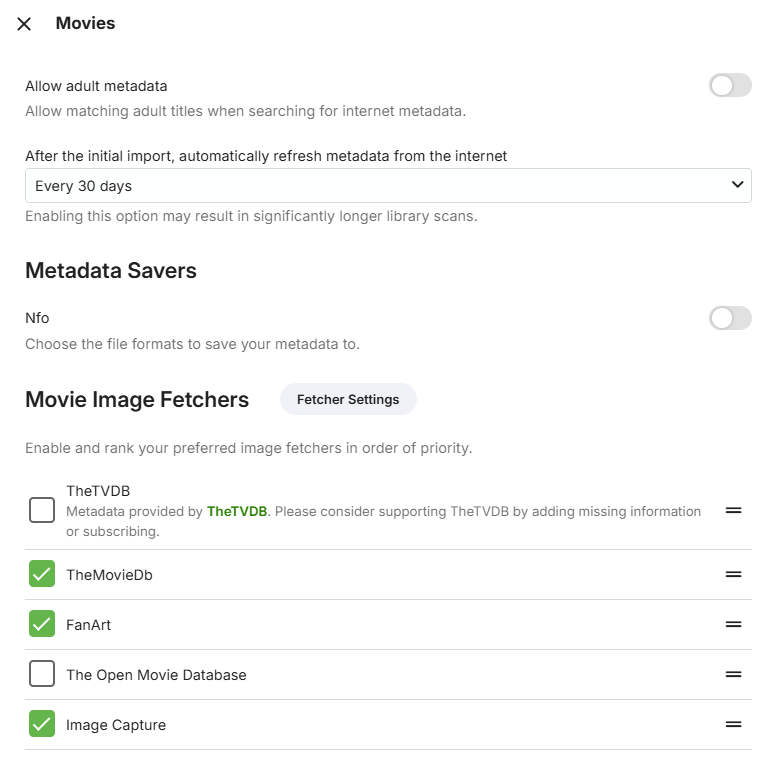Open Fetcher Settings
The height and width of the screenshot is (776, 777).
[x=348, y=399]
